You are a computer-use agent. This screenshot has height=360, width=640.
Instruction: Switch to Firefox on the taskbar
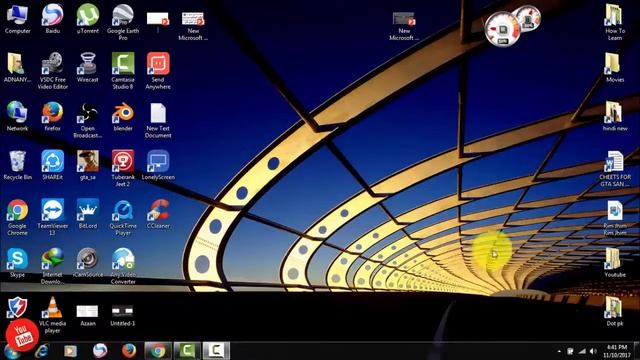(129, 351)
